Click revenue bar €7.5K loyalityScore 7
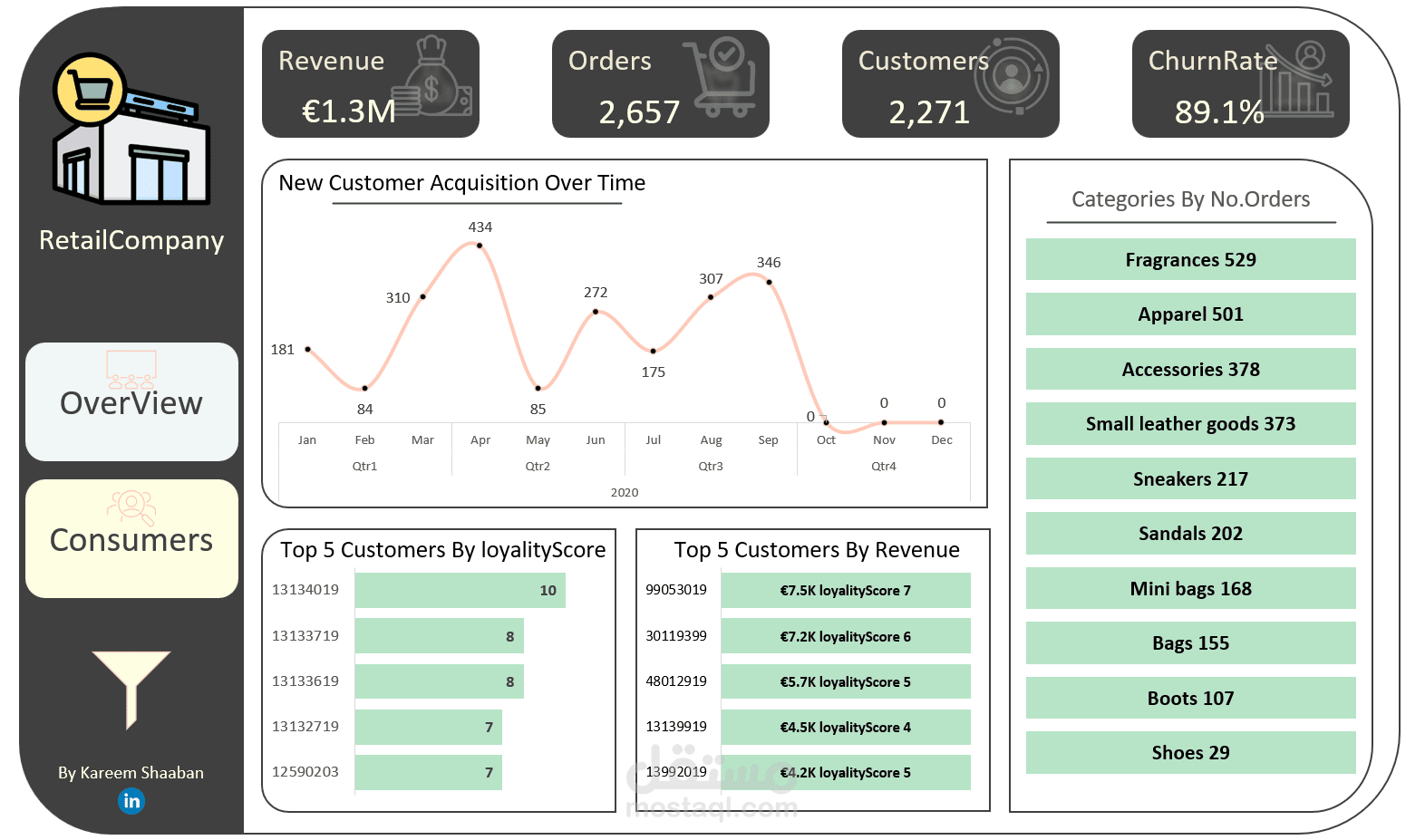 (846, 590)
